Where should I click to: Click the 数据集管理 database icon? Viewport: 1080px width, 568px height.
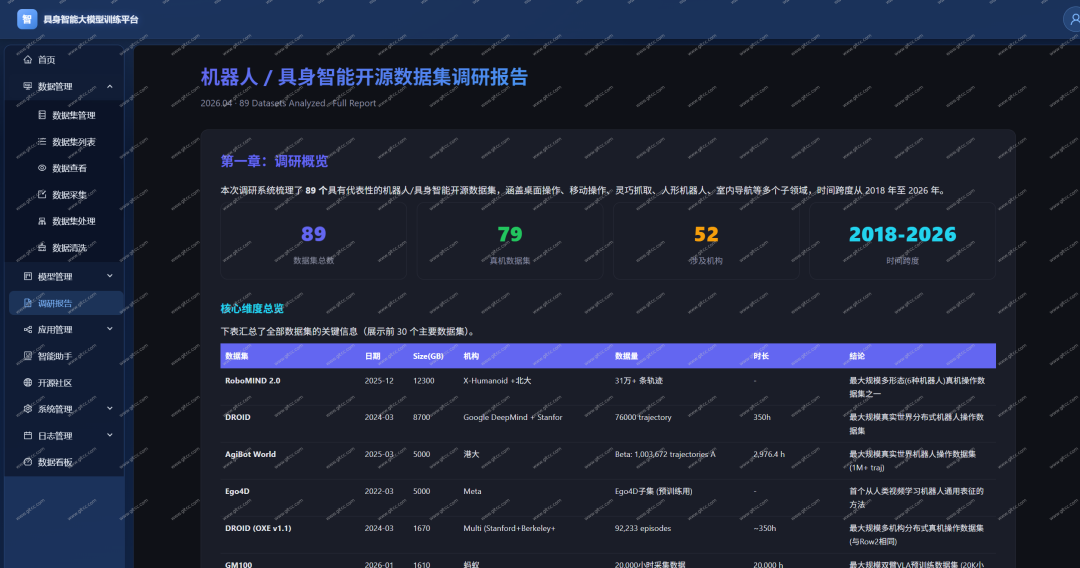[42, 115]
